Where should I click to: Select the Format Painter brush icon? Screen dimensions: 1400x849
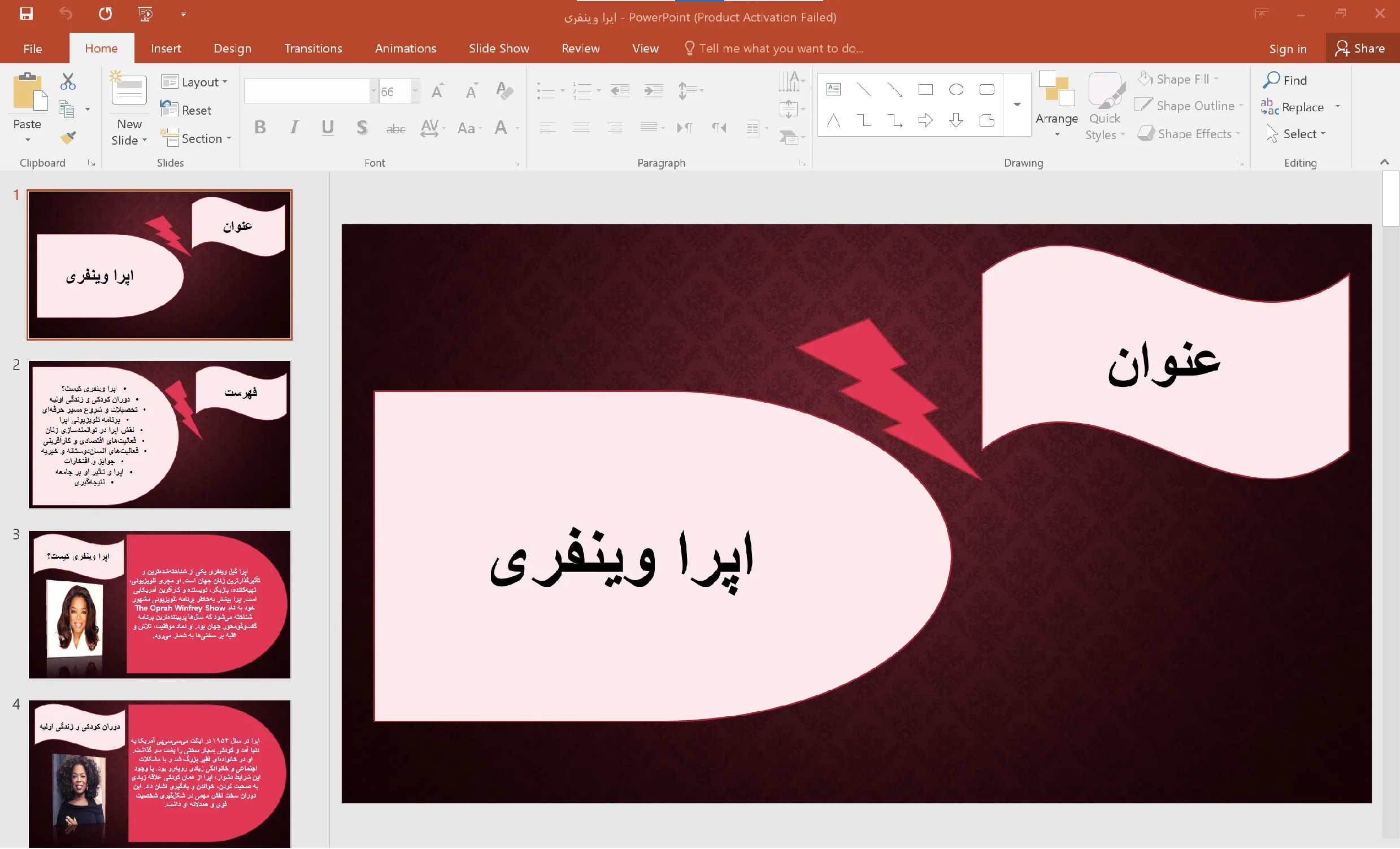(x=68, y=137)
